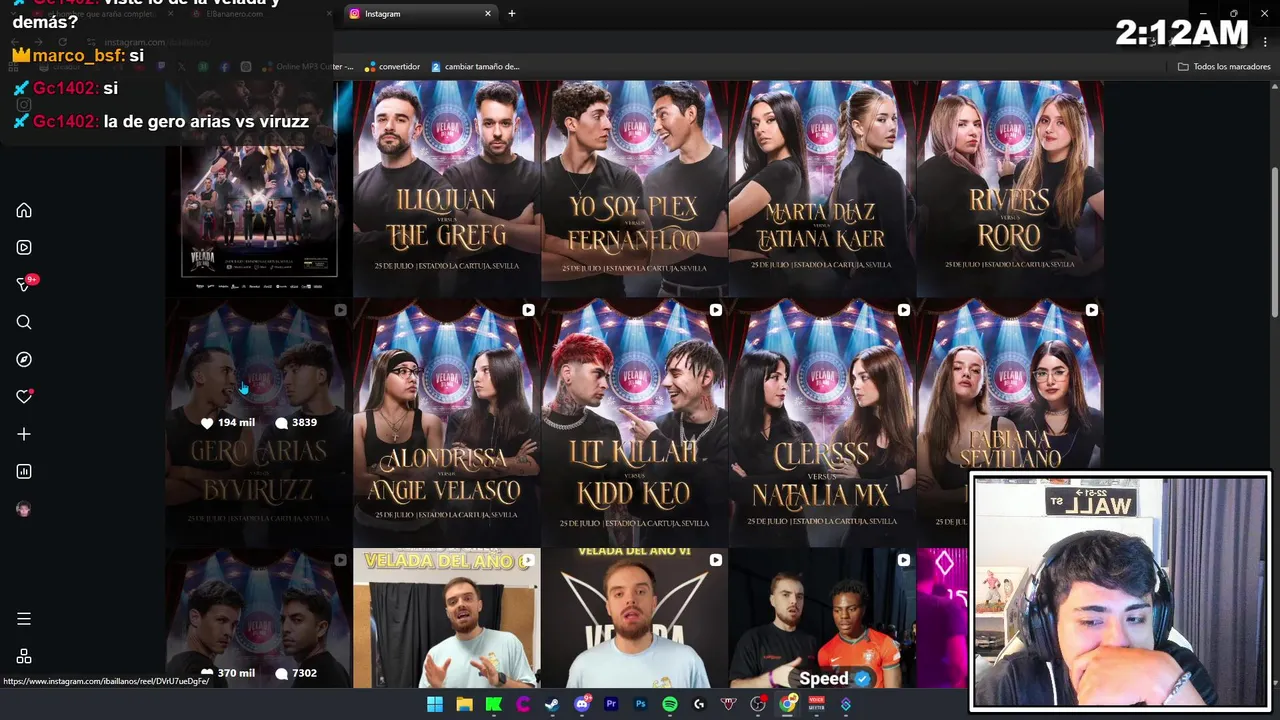Screen dimensions: 1280x720
Task: Open Voicemeeter from the taskbar
Action: click(x=816, y=704)
